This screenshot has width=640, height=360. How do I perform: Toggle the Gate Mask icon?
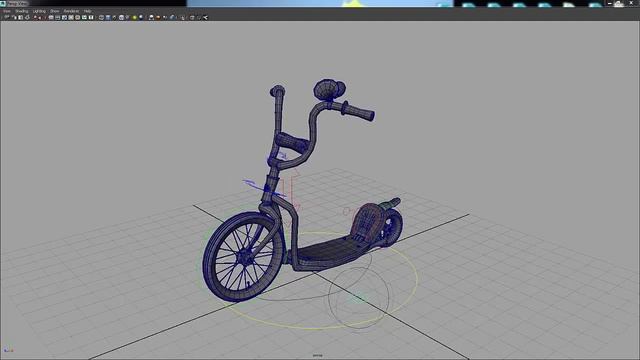(71, 18)
